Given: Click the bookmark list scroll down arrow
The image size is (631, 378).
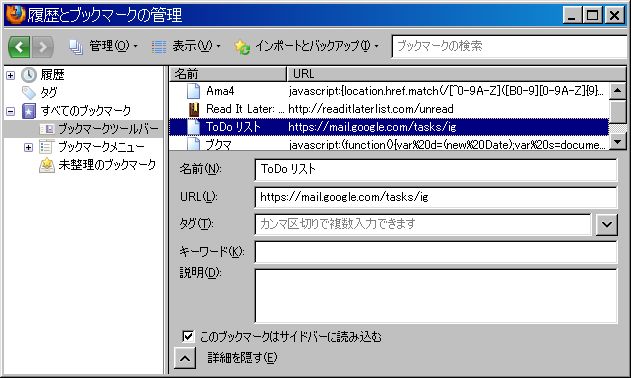Looking at the screenshot, I should click(618, 141).
